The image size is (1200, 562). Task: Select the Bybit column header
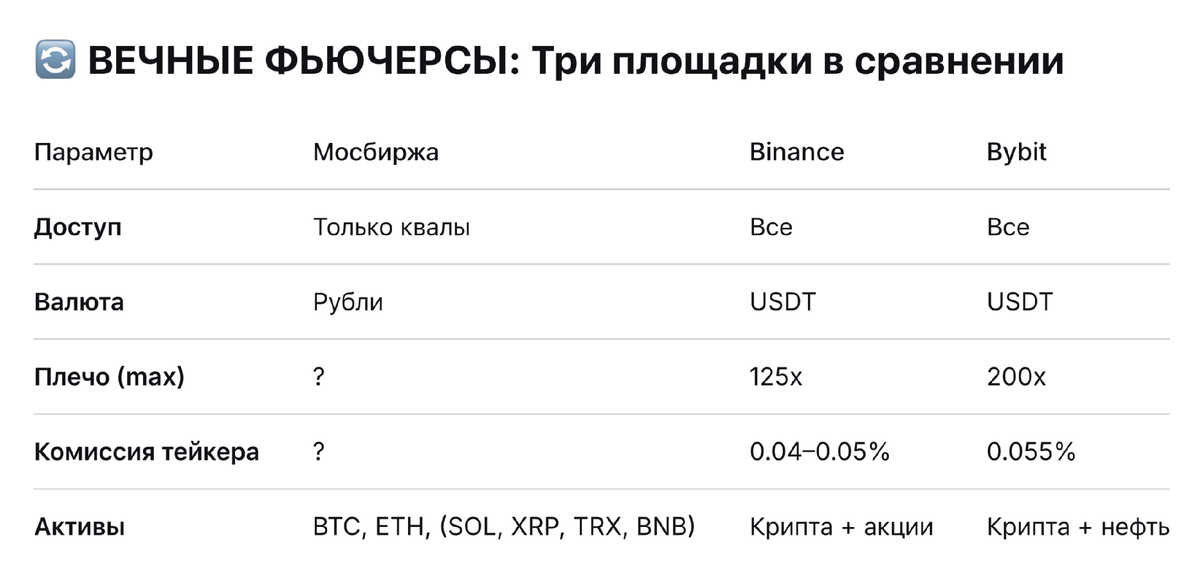click(x=1016, y=152)
